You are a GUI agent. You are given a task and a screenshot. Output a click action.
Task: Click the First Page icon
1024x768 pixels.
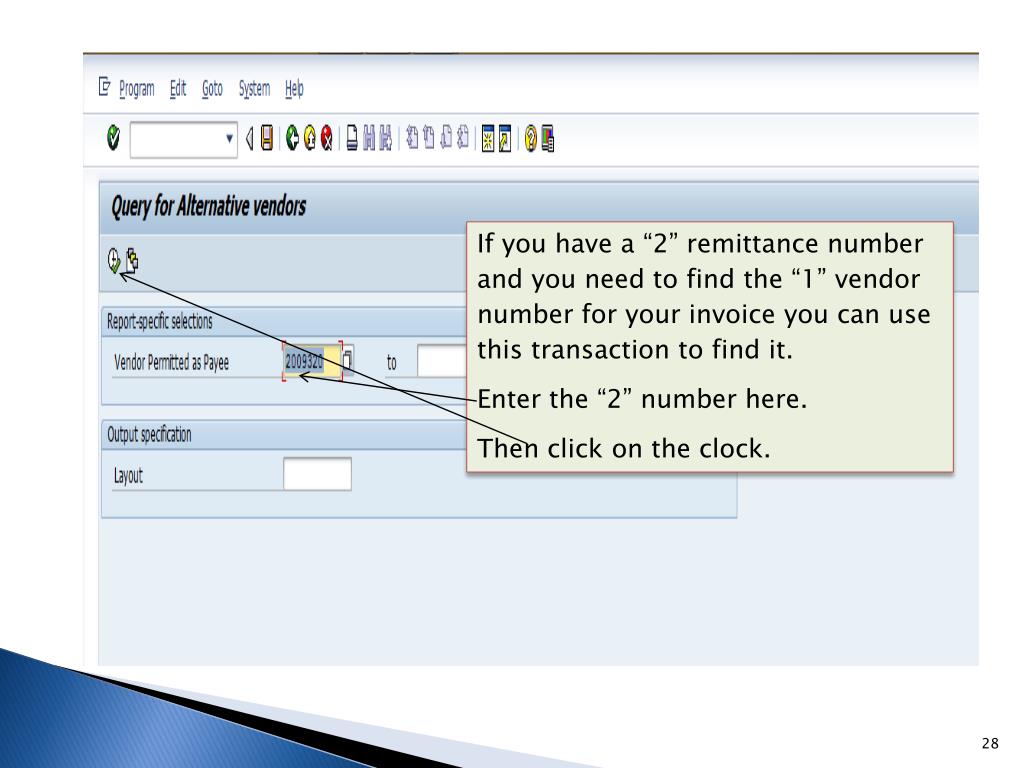tap(411, 138)
